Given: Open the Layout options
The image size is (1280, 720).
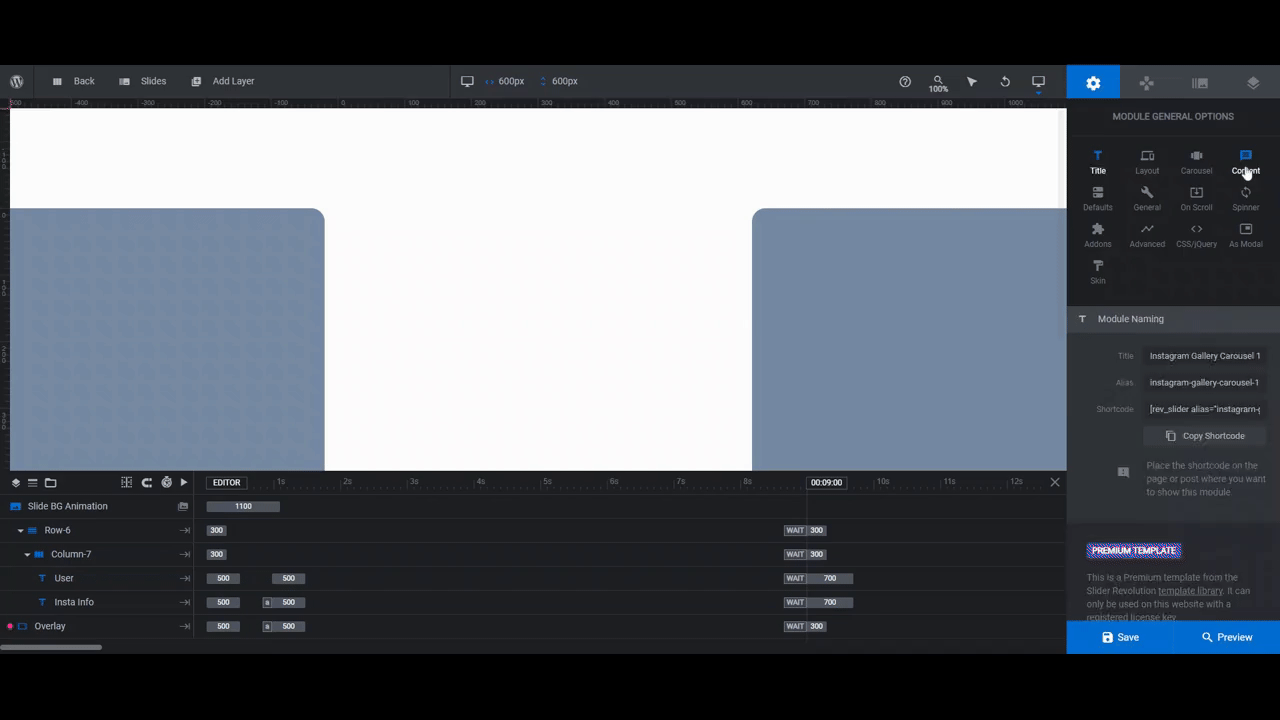Looking at the screenshot, I should click(x=1147, y=162).
